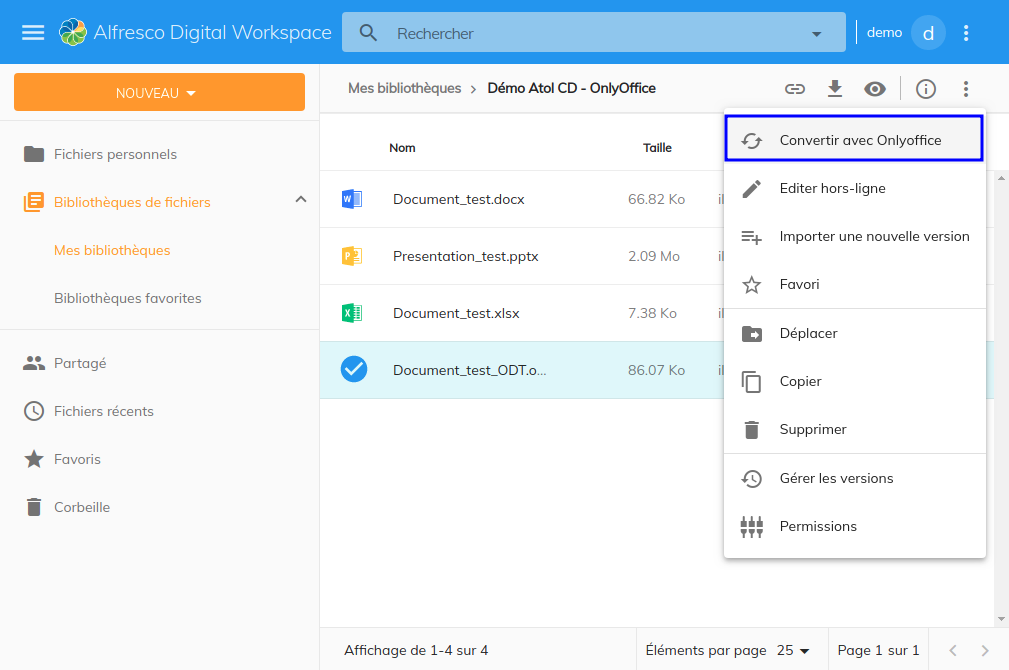Open Mes bibliothèques breadcrumb link

pyautogui.click(x=404, y=88)
